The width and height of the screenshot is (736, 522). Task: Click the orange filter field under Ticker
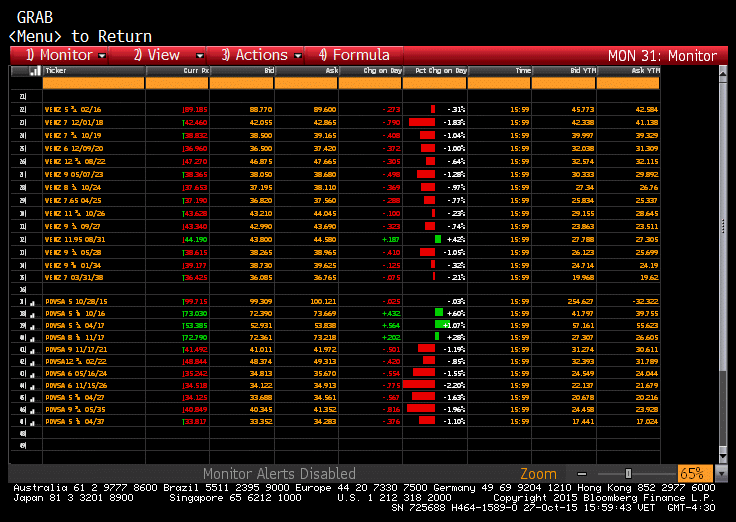click(x=93, y=83)
